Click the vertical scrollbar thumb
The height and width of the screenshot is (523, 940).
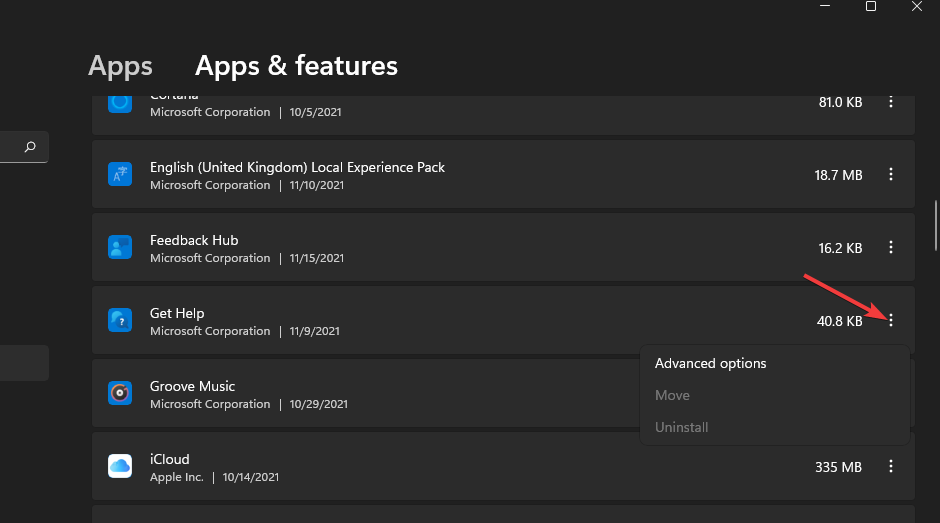tap(936, 226)
